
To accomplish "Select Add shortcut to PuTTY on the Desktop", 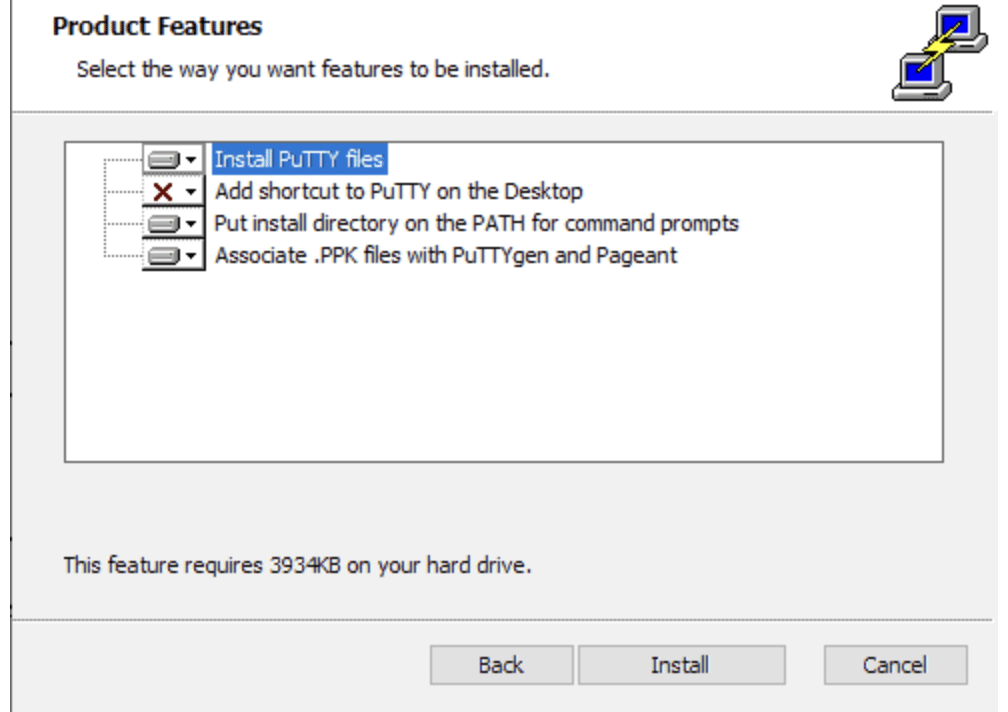I will (x=399, y=191).
